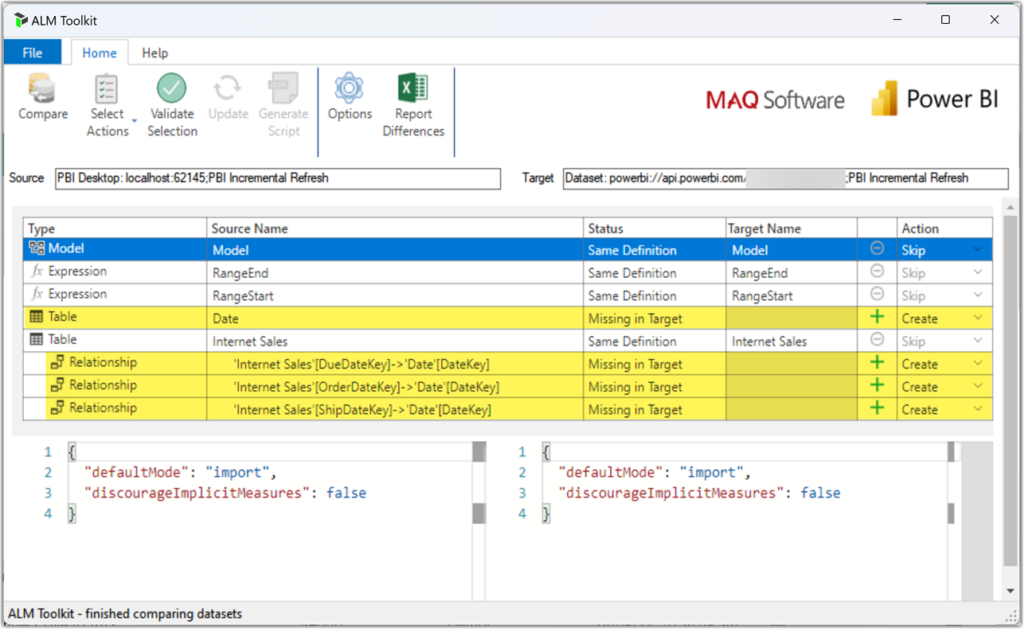Screen dimensions: 1024x629
Task: Click the ALM Toolkit title bar icon
Action: [20, 20]
